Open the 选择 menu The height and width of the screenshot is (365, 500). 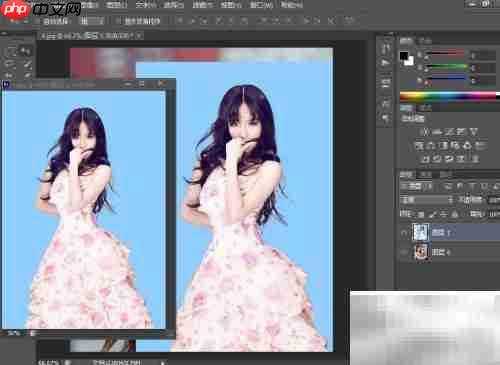point(174,5)
